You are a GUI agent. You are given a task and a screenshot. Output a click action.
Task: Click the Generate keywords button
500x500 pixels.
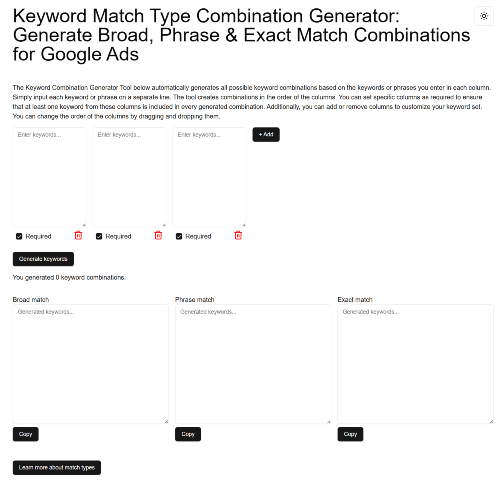tap(43, 259)
